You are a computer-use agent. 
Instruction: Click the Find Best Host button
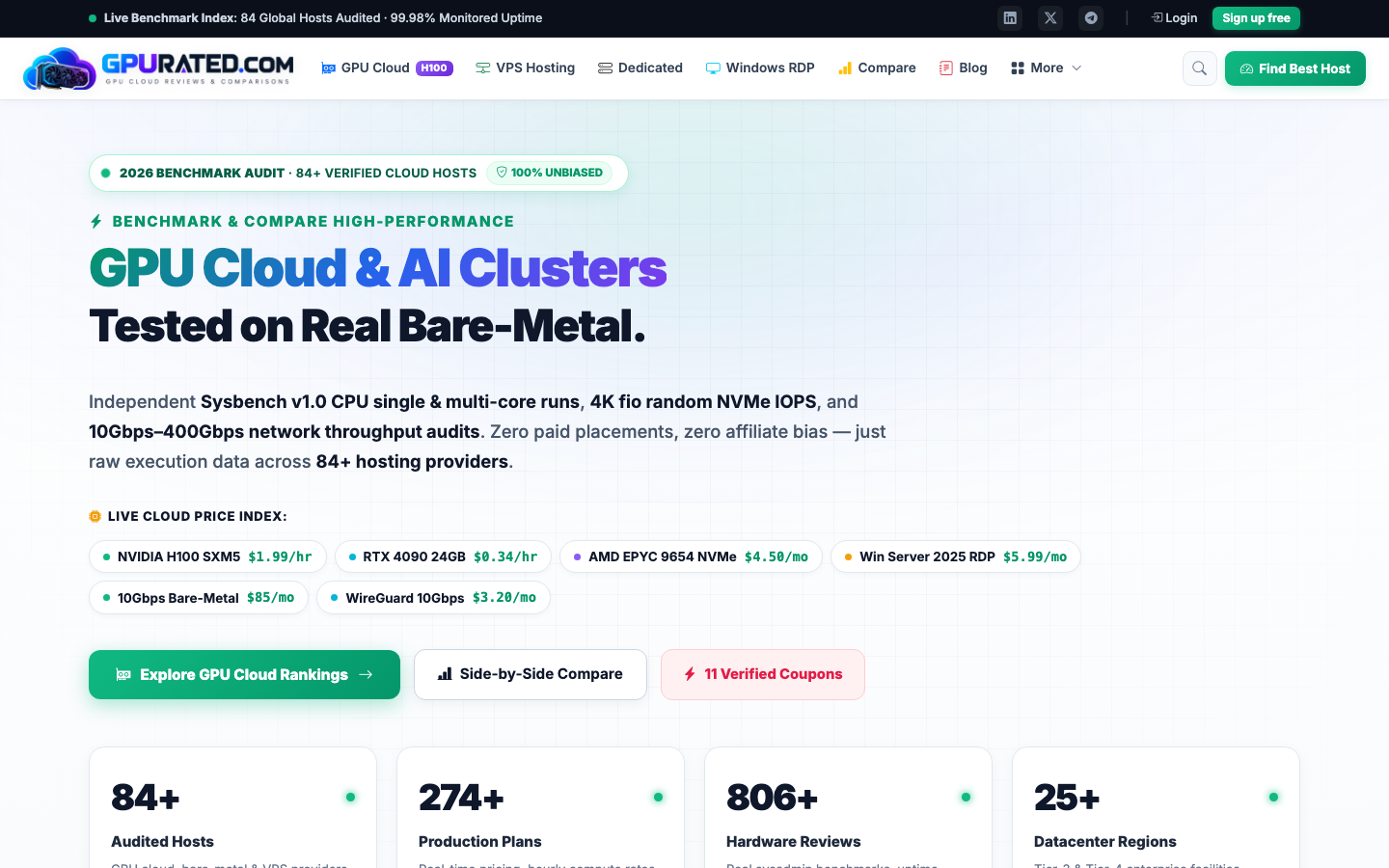pyautogui.click(x=1295, y=68)
